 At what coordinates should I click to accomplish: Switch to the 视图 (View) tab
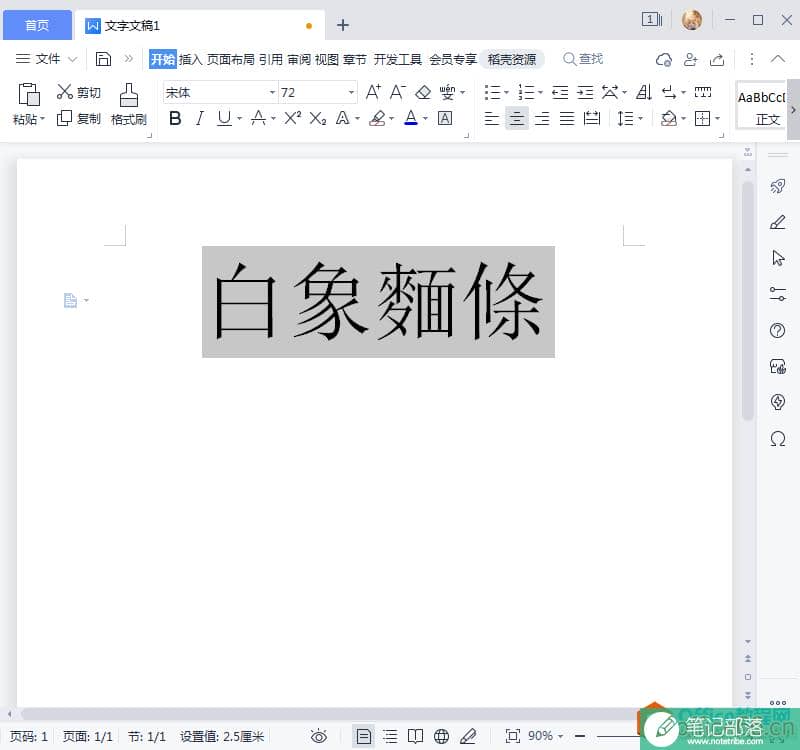tap(327, 60)
